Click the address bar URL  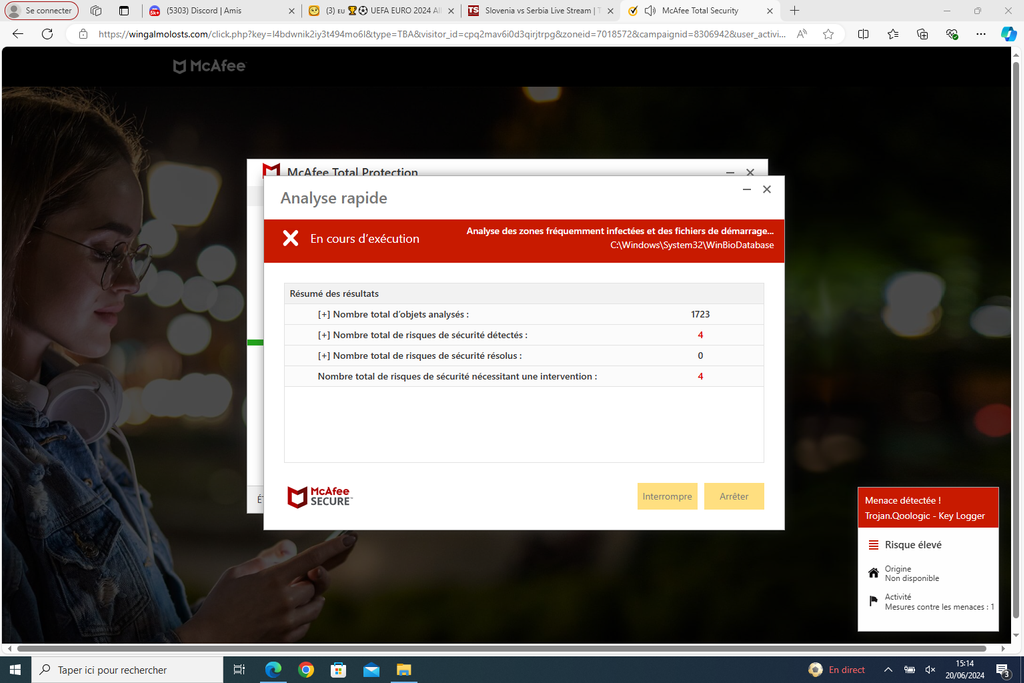[x=441, y=34]
